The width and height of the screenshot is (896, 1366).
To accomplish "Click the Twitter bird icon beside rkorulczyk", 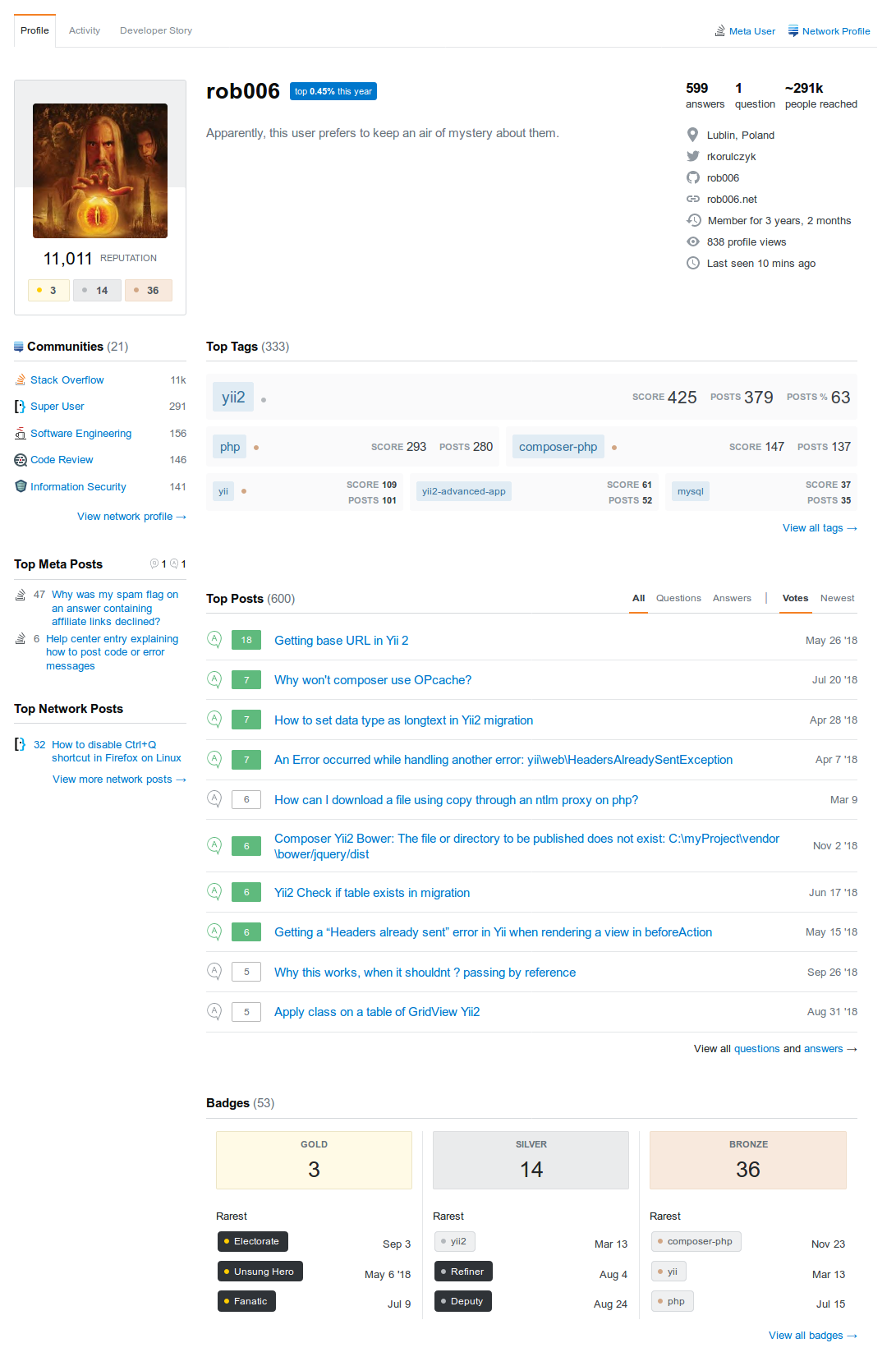I will [x=693, y=156].
